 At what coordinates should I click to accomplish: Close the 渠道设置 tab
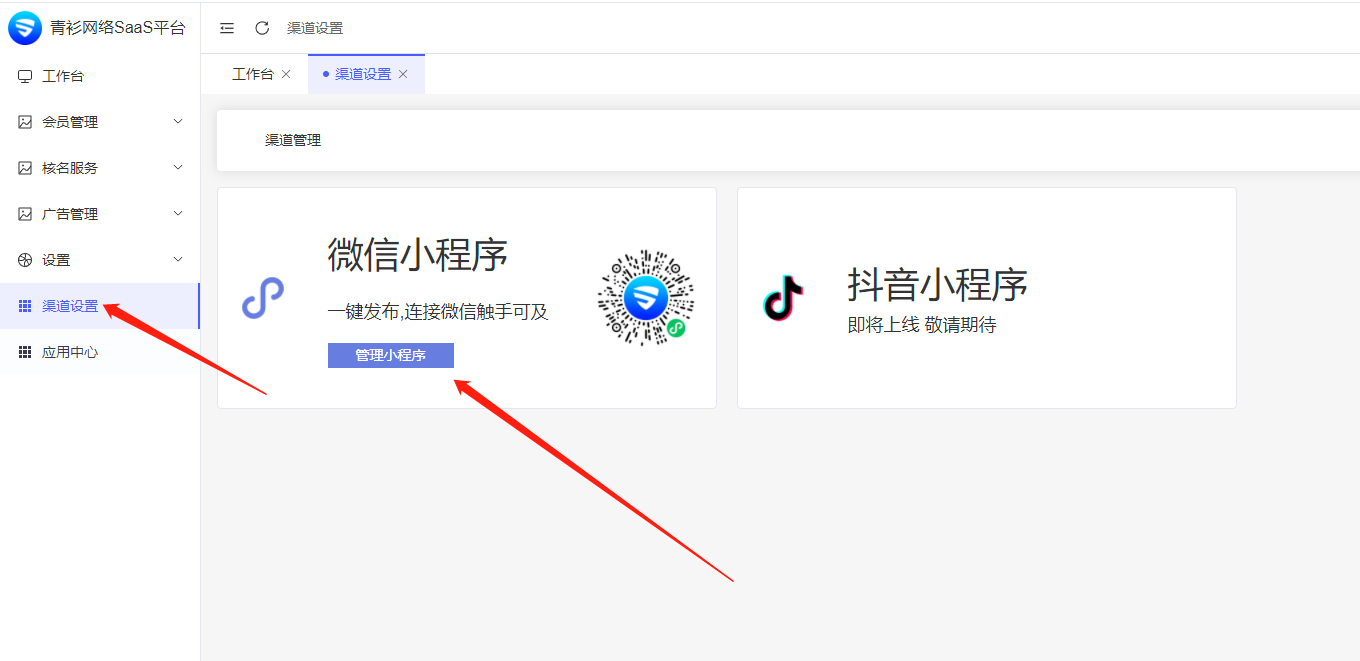click(x=403, y=74)
